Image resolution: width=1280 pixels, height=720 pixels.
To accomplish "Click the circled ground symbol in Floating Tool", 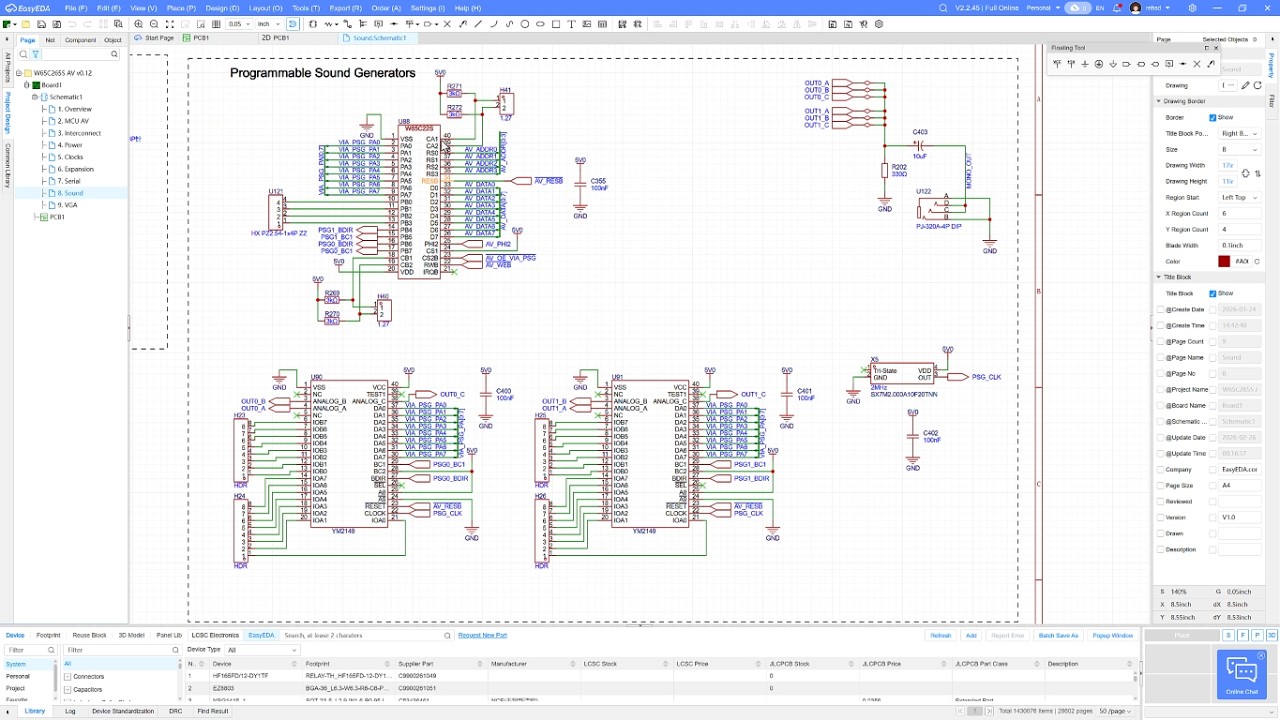I will pyautogui.click(x=1099, y=64).
